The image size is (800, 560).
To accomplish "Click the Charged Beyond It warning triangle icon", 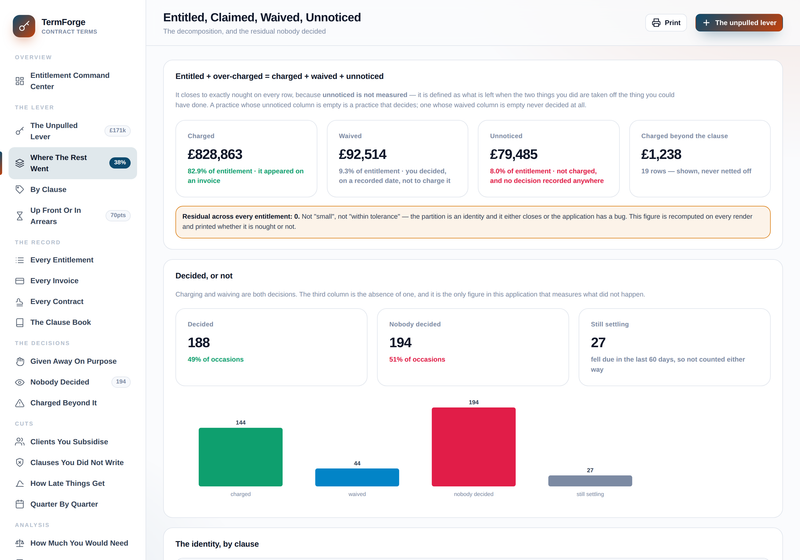I will click(x=19, y=403).
